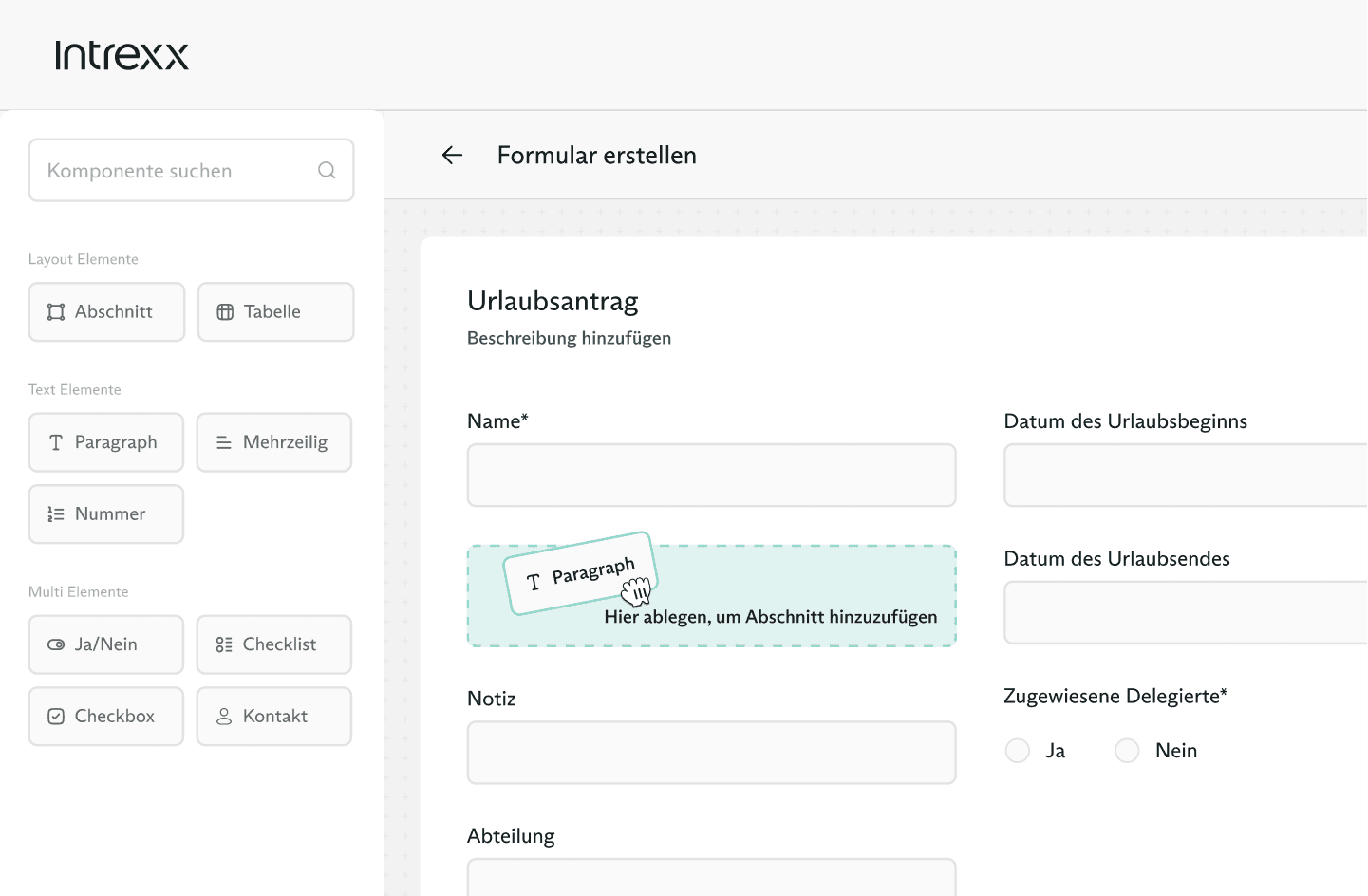Click into the Name input field

(x=711, y=476)
